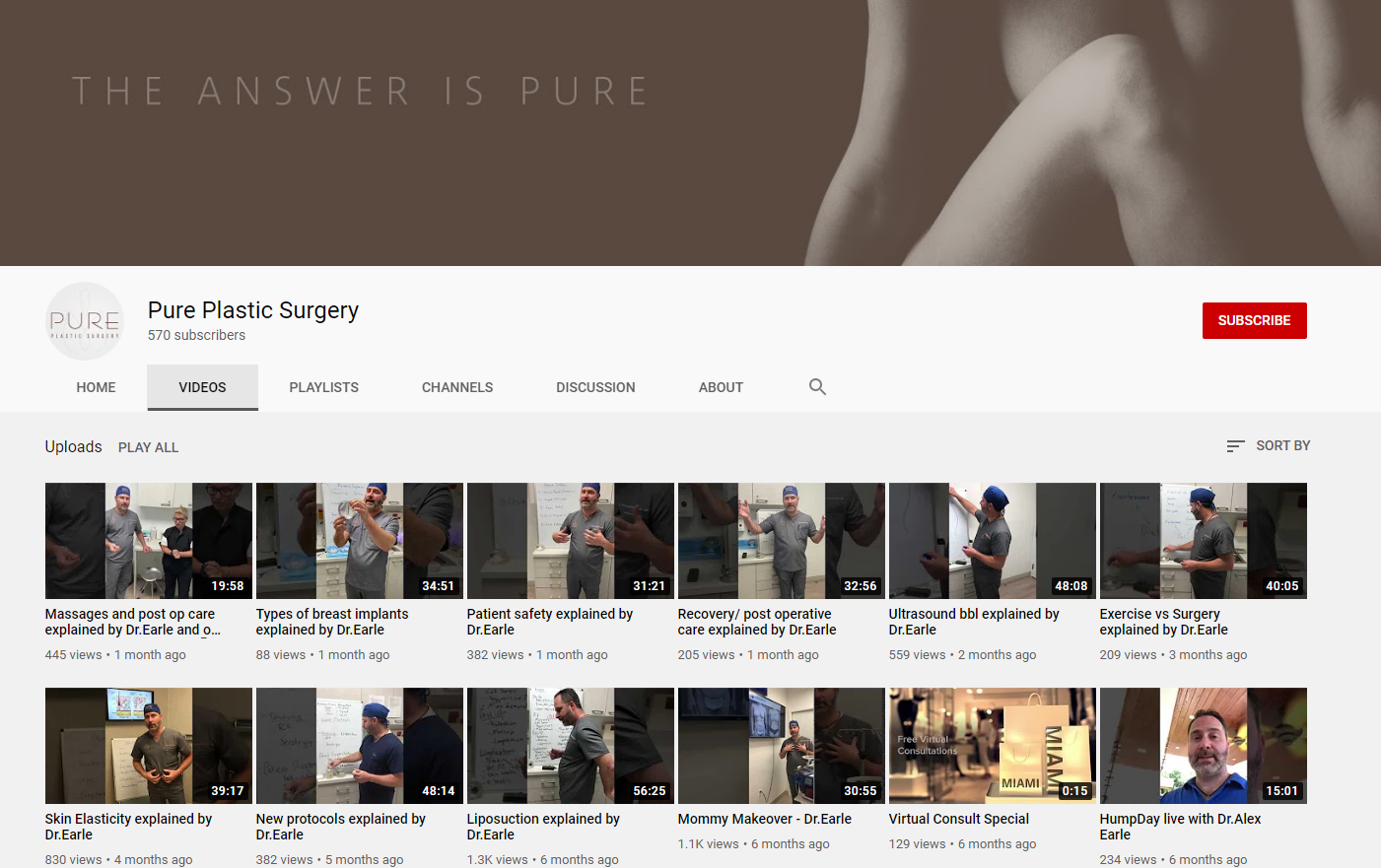Click Mommy Makeover - Dr.Earle title
Screen dimensions: 1381x868
pos(764,819)
